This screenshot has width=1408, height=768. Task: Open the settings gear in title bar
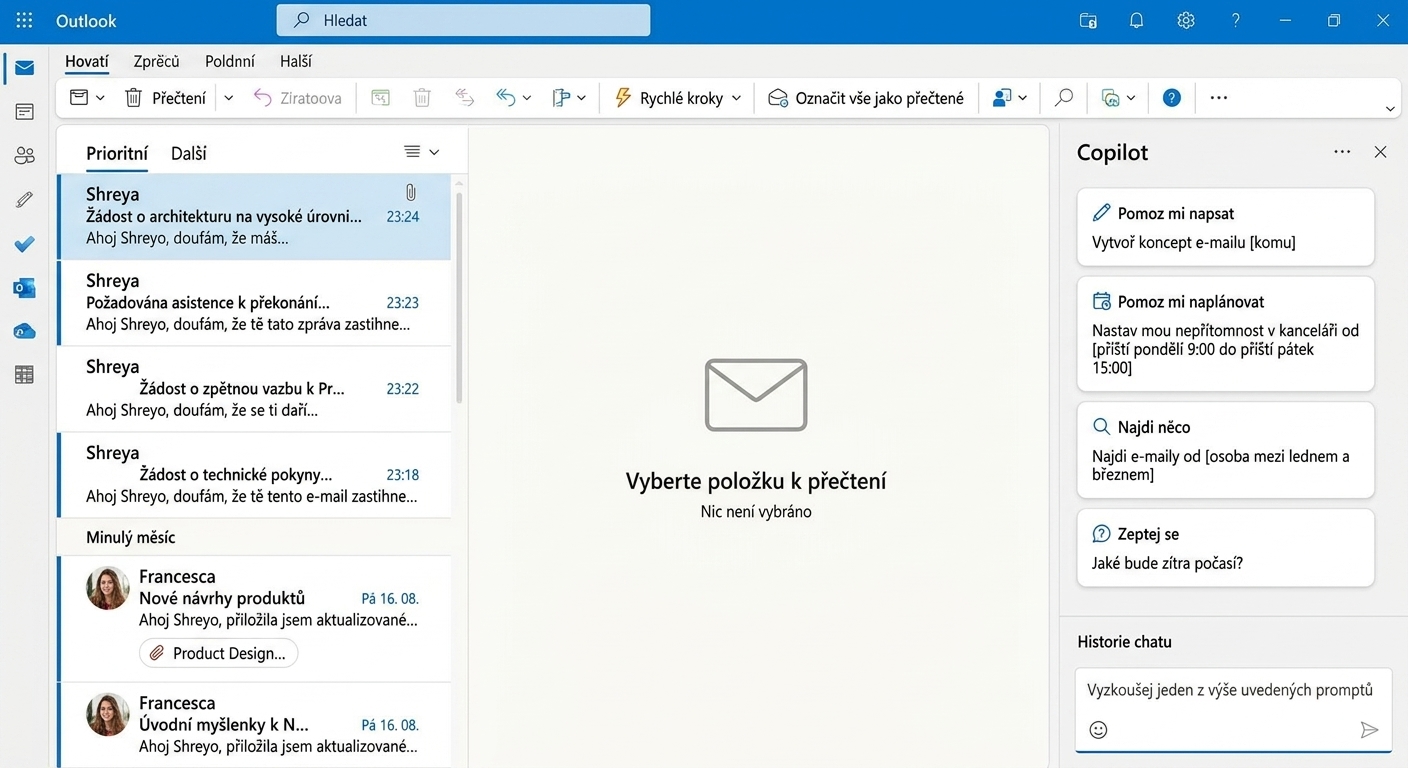click(1186, 20)
